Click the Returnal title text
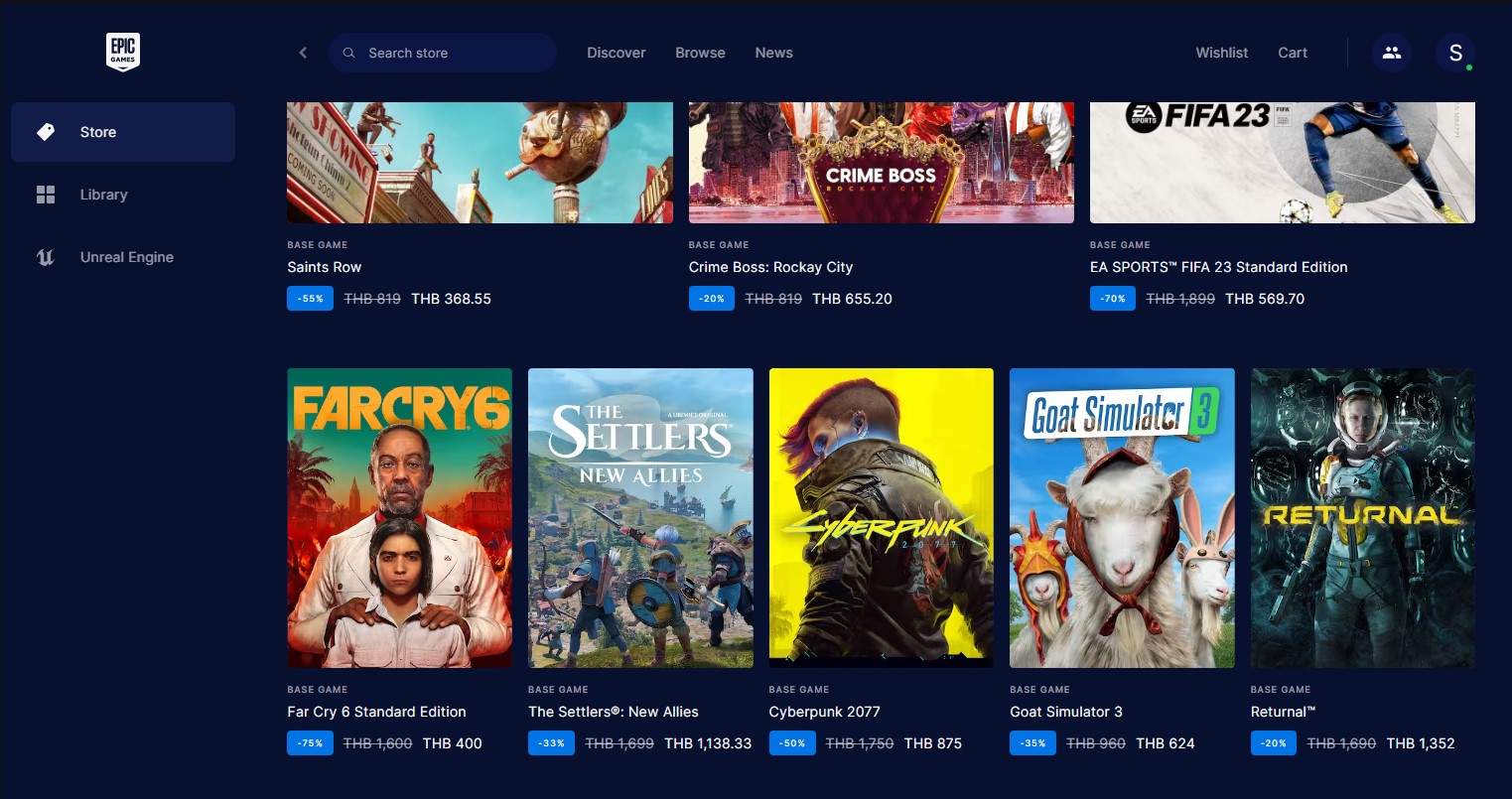Image resolution: width=1512 pixels, height=799 pixels. click(x=1284, y=712)
